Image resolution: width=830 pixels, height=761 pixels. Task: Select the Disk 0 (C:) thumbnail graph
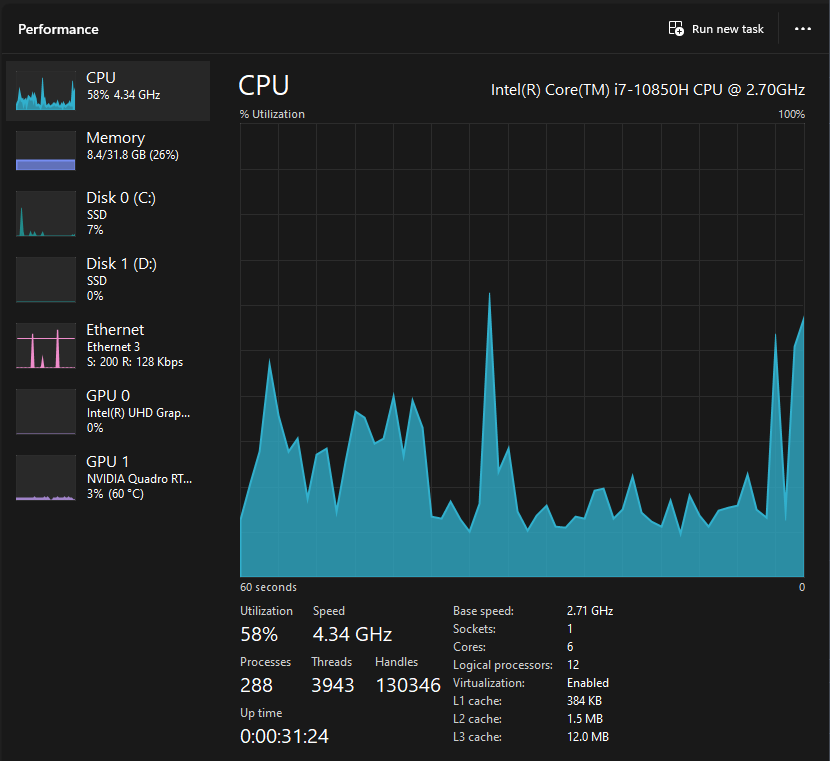click(46, 214)
